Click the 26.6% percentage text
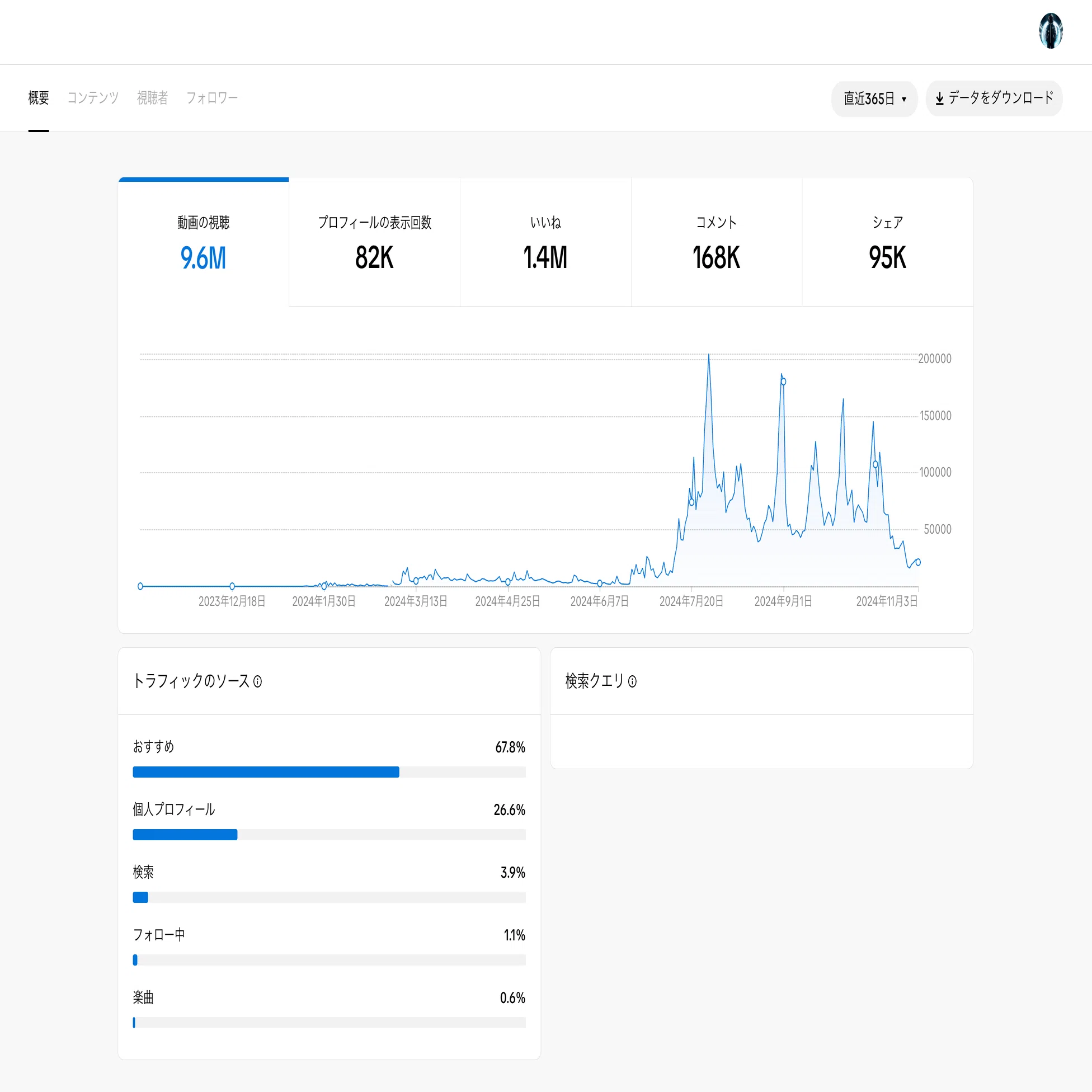1092x1092 pixels. pyautogui.click(x=509, y=810)
